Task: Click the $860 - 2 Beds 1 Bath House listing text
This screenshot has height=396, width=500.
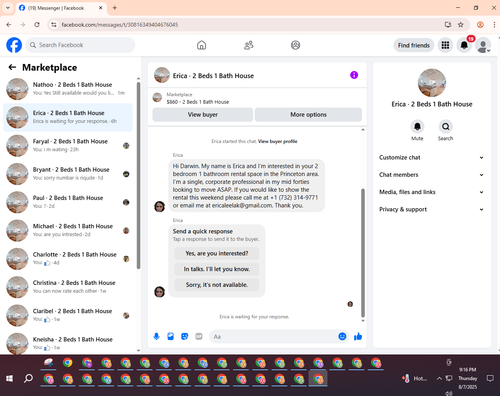Action: pyautogui.click(x=198, y=102)
